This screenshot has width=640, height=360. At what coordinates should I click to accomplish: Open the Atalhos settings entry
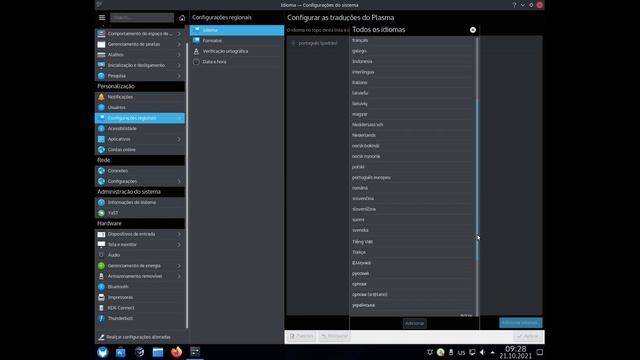pyautogui.click(x=140, y=55)
